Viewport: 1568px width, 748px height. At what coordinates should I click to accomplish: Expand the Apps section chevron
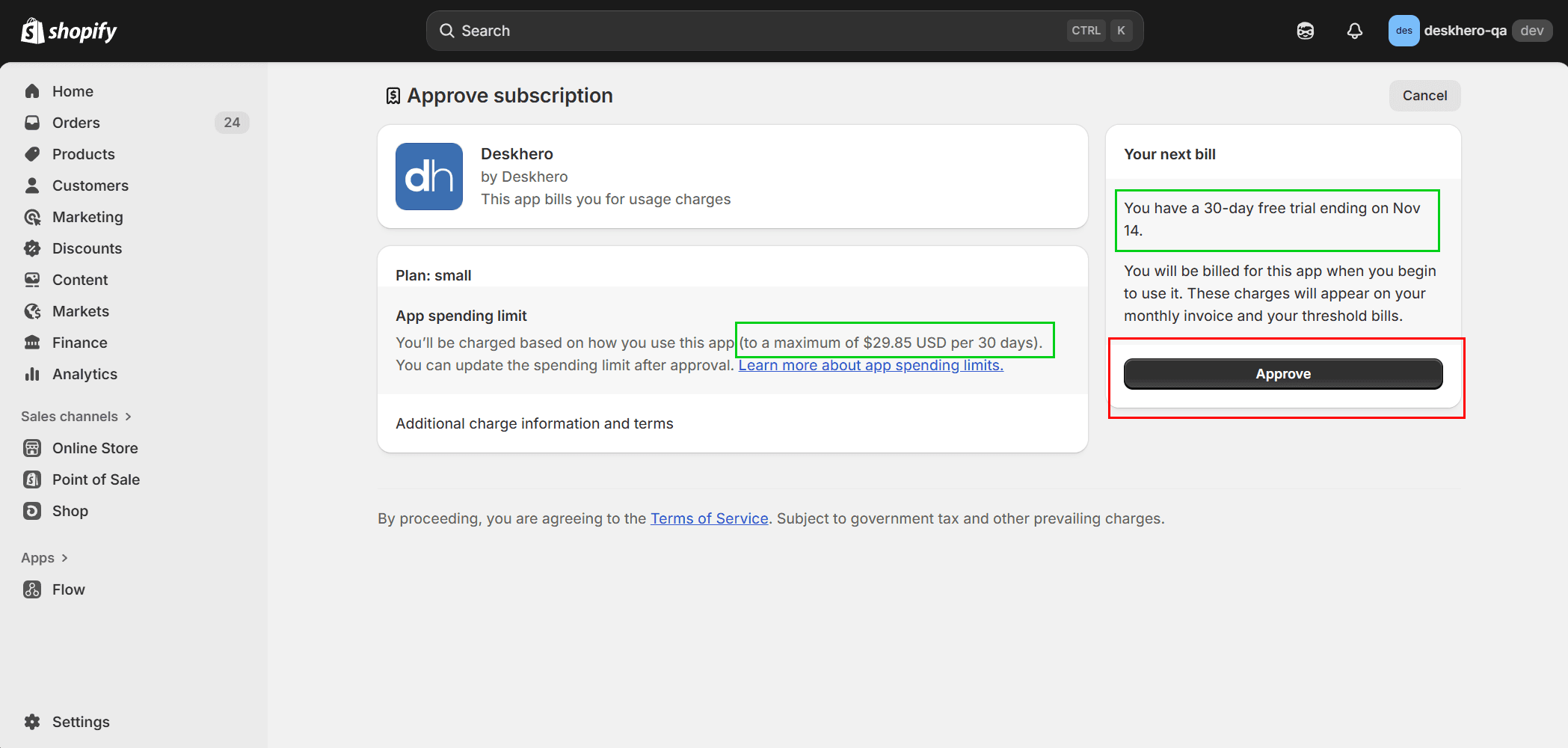[x=64, y=558]
